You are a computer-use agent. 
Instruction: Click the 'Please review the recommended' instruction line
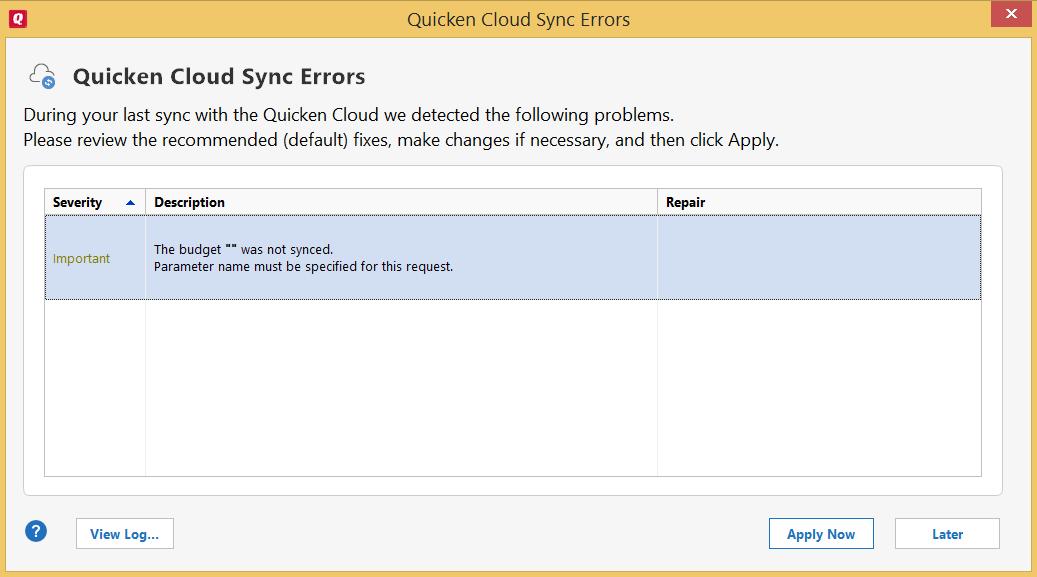click(x=400, y=140)
